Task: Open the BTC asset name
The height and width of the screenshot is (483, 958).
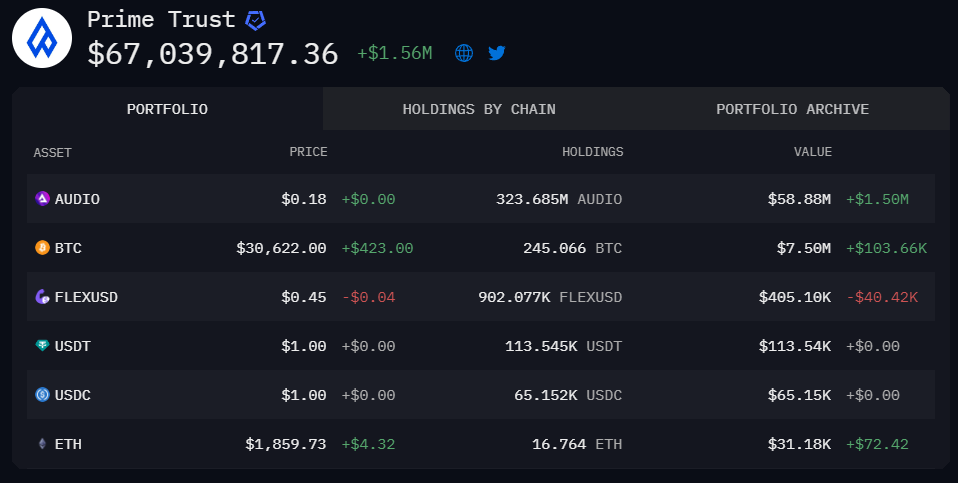Action: point(68,248)
